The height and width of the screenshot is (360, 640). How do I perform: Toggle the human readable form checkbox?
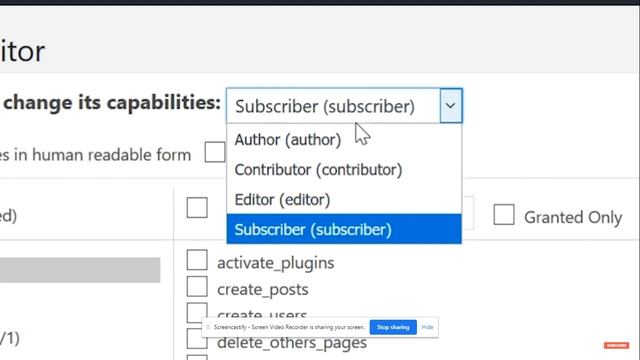click(x=215, y=152)
